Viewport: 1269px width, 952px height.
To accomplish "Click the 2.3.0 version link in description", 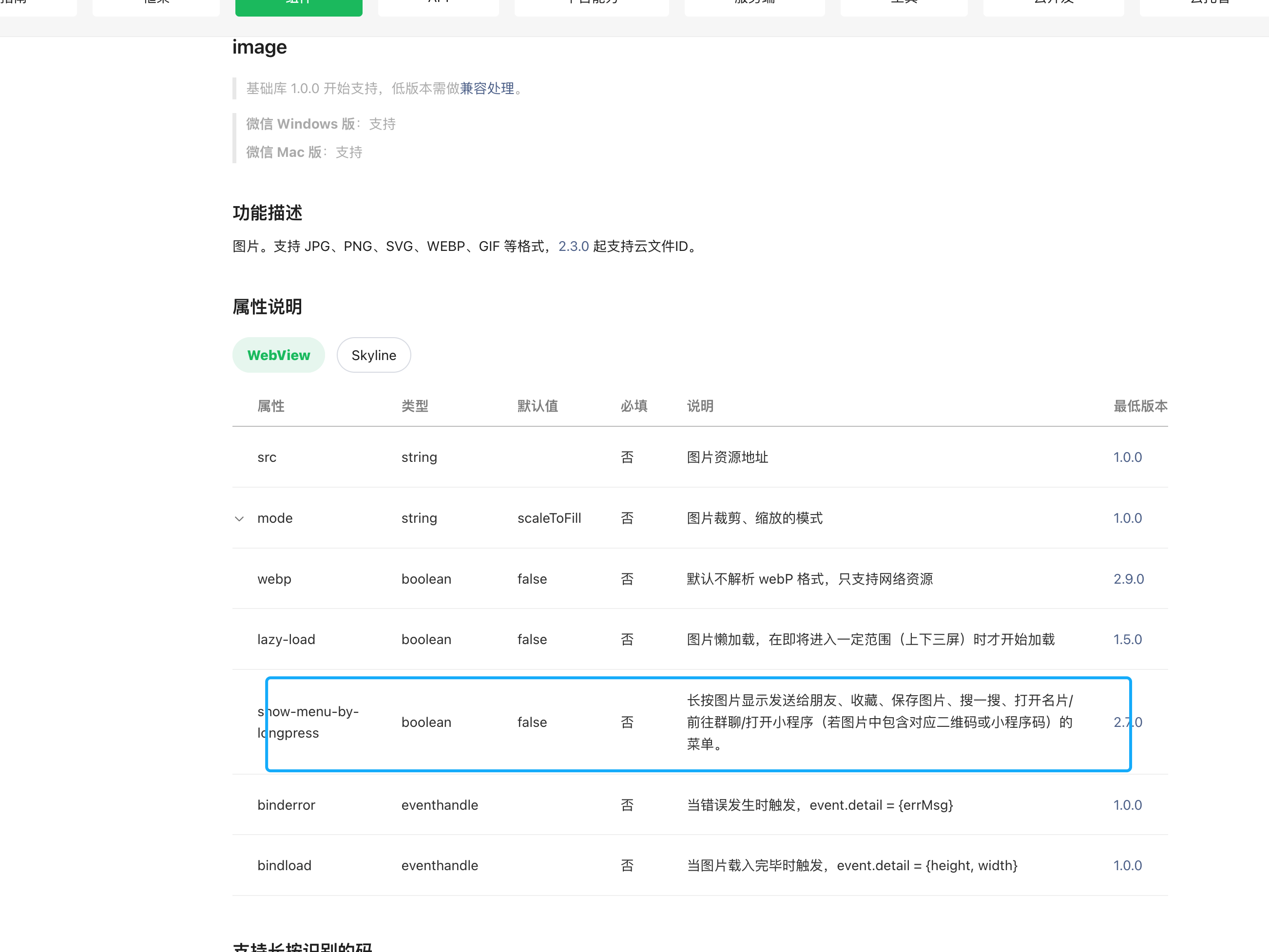I will tap(573, 246).
